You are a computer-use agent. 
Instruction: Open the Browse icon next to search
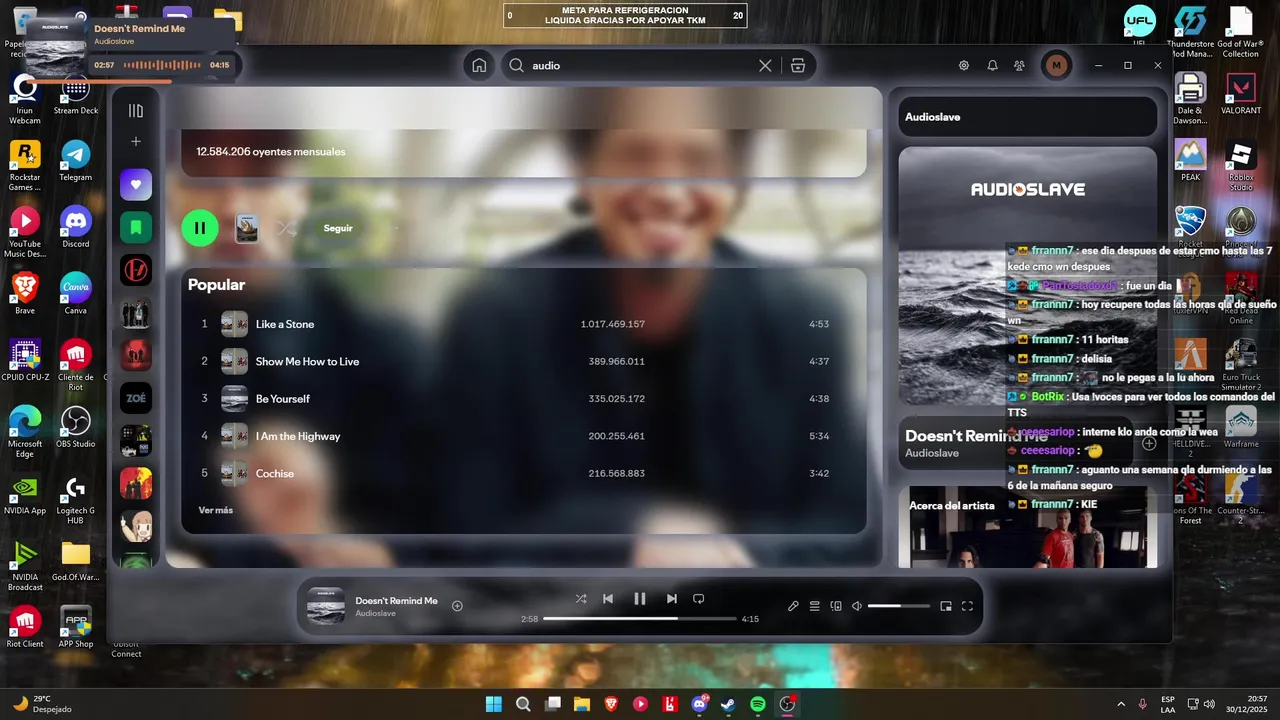(798, 65)
